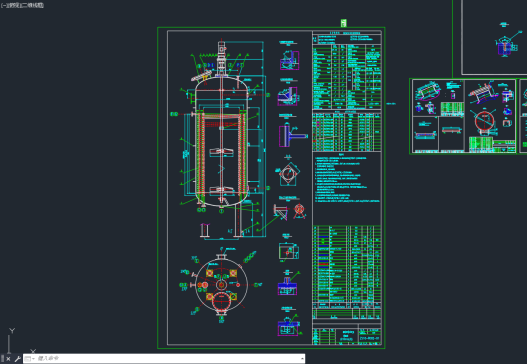Viewport: 527px width, 364px height.
Task: Select the small green tag above the drawing frame
Action: [x=343, y=23]
